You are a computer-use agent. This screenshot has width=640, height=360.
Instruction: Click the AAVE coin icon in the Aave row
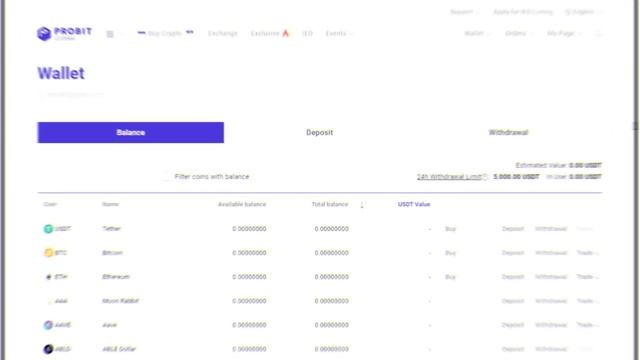[x=48, y=325]
